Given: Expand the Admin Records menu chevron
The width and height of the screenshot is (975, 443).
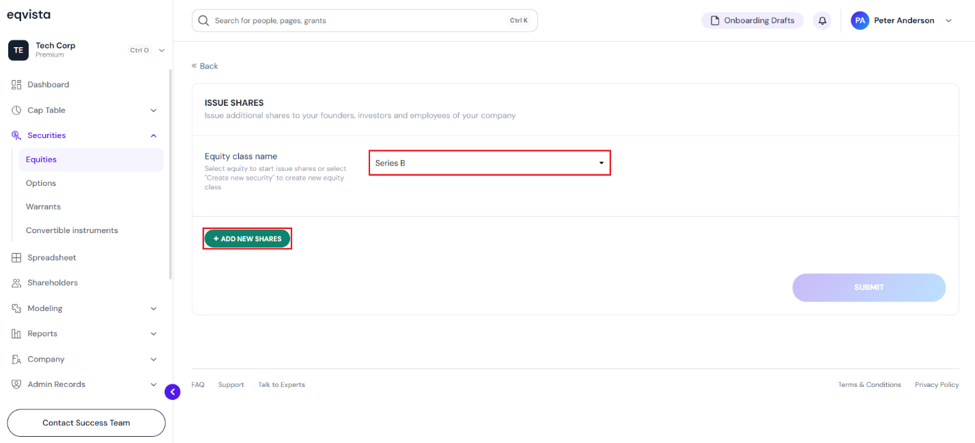Looking at the screenshot, I should (x=154, y=385).
